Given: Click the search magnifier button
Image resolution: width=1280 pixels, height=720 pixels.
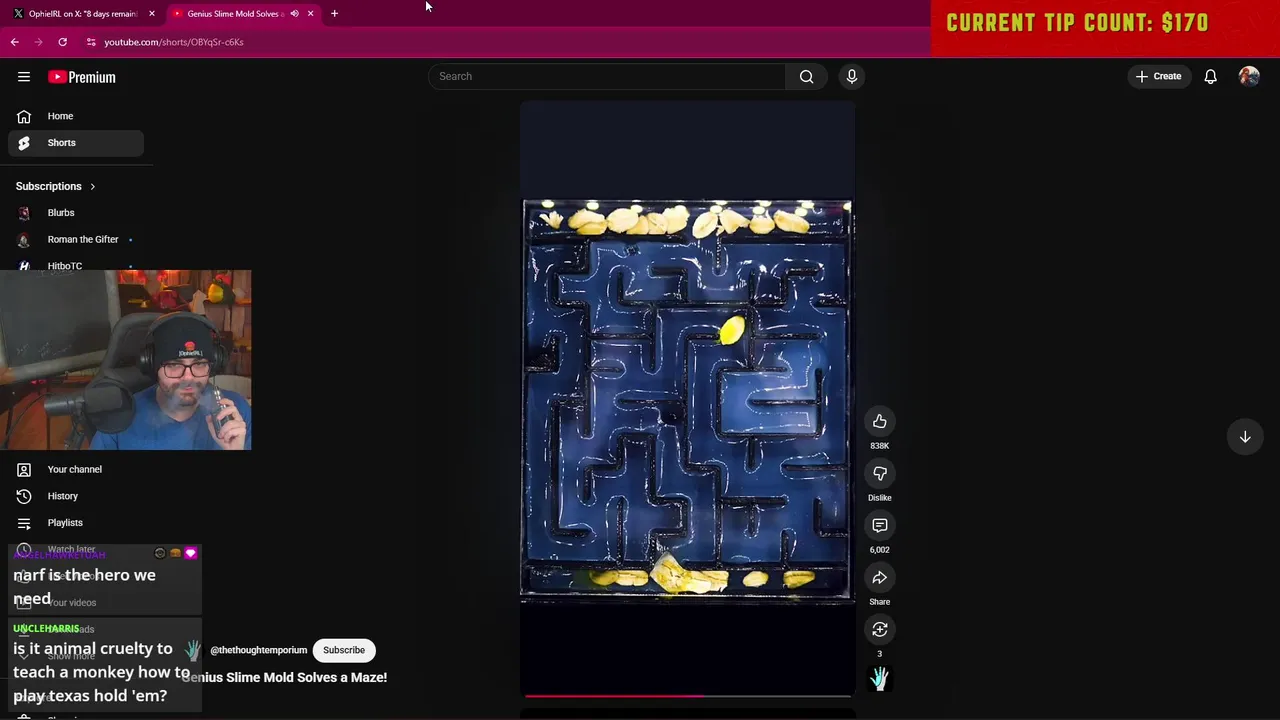Looking at the screenshot, I should [806, 76].
